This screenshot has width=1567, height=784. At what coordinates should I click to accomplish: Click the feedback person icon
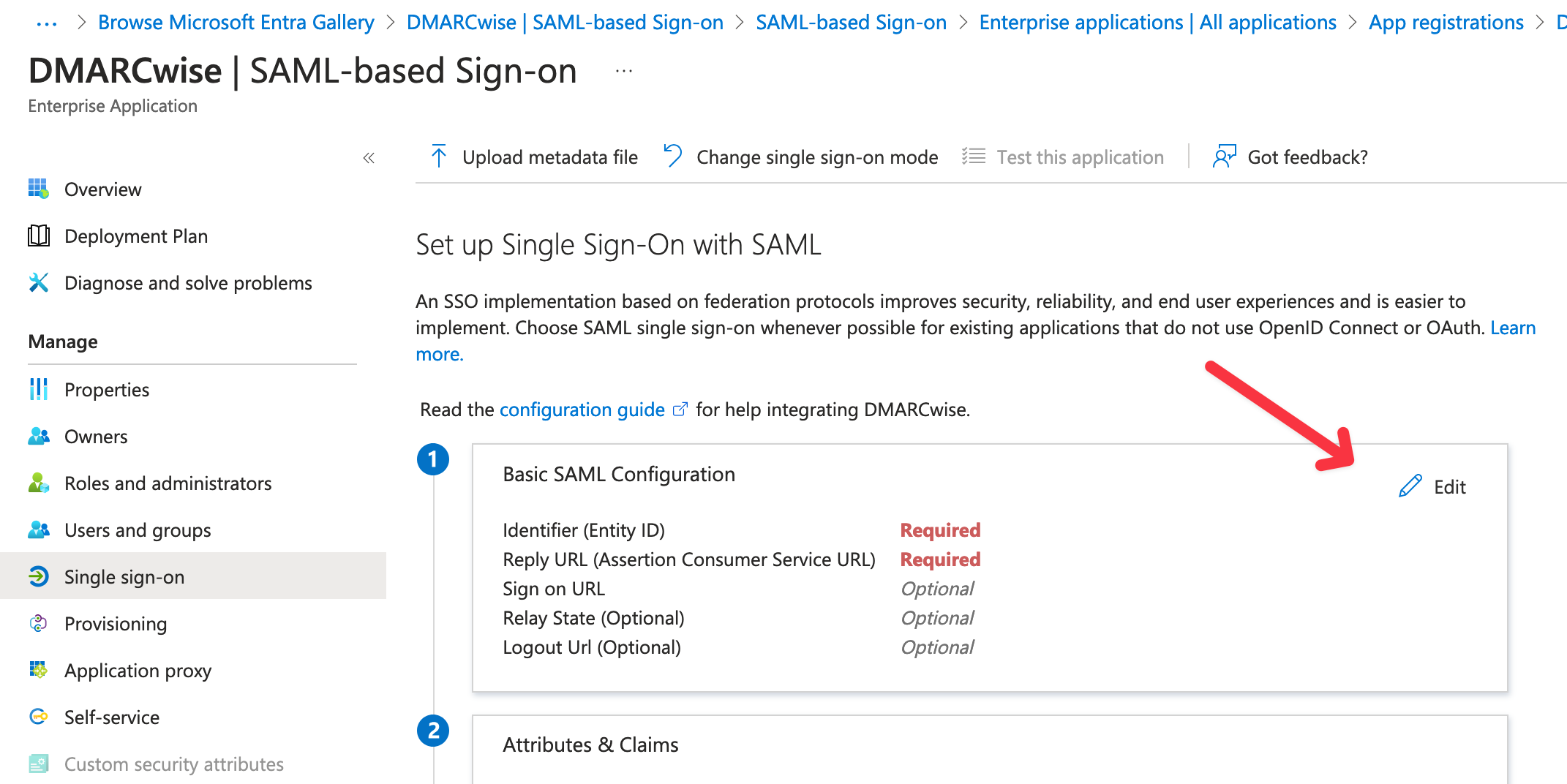click(x=1225, y=156)
